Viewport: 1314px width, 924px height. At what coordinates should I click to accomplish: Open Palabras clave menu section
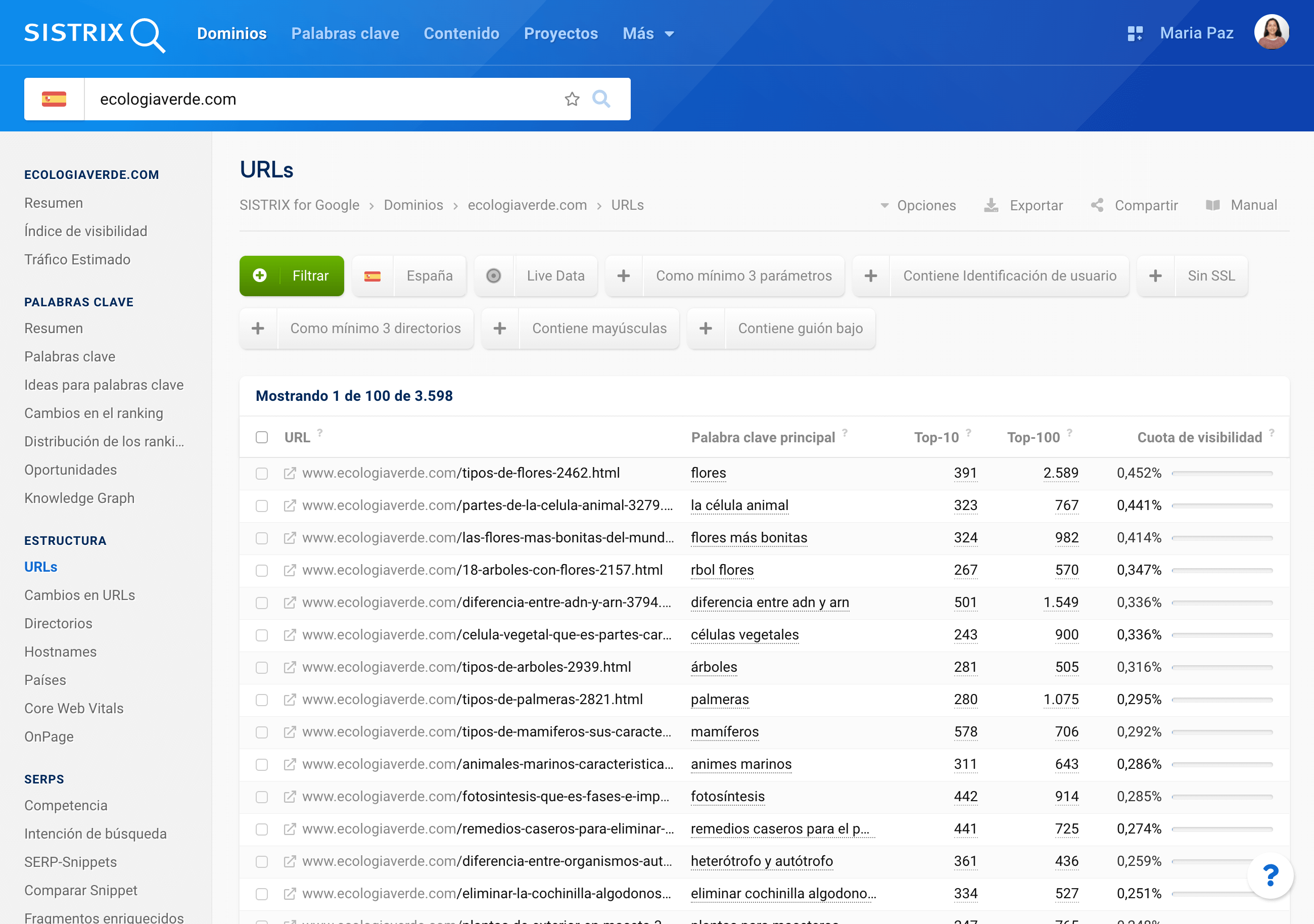point(80,301)
